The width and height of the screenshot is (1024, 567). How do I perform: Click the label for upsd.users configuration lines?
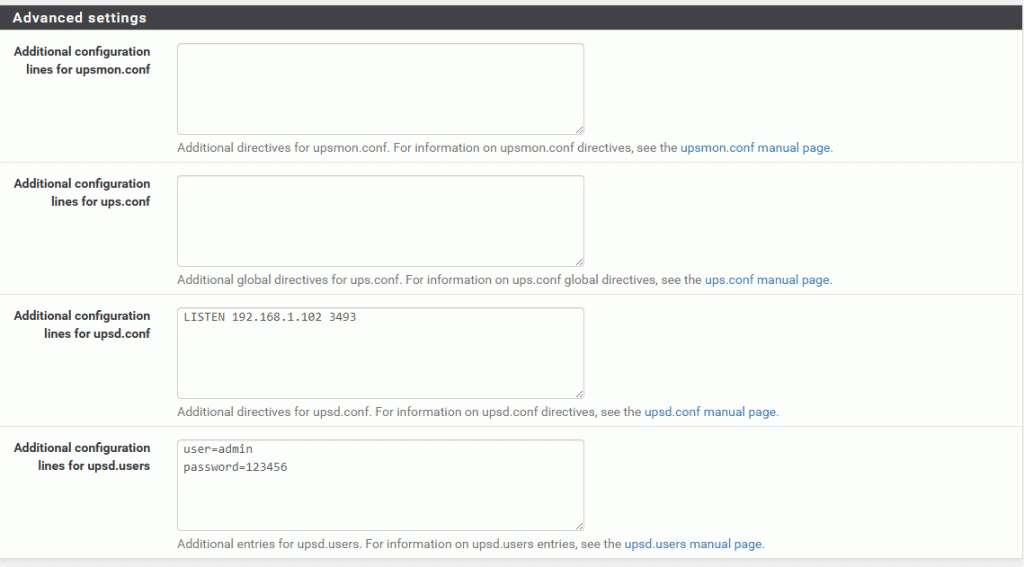[x=82, y=456]
